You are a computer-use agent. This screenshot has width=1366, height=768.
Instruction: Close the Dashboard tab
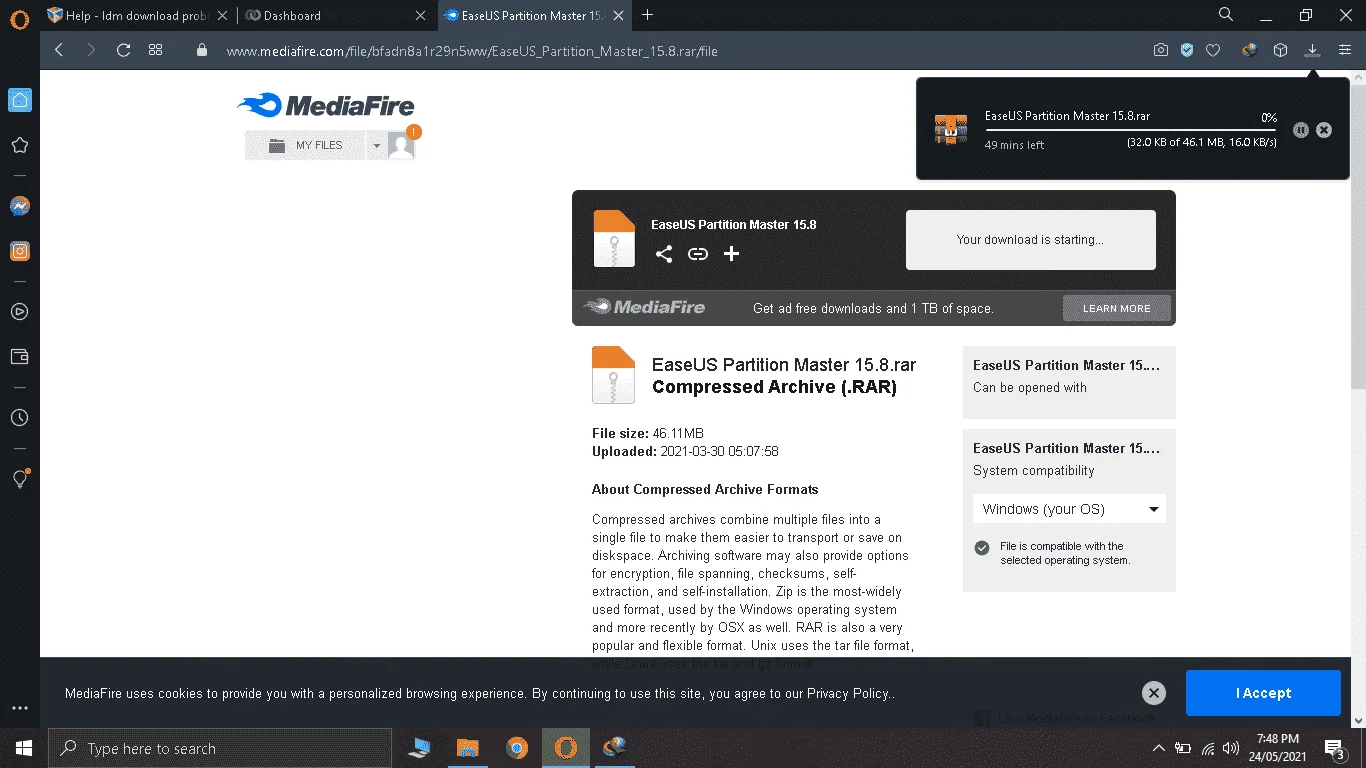(420, 15)
